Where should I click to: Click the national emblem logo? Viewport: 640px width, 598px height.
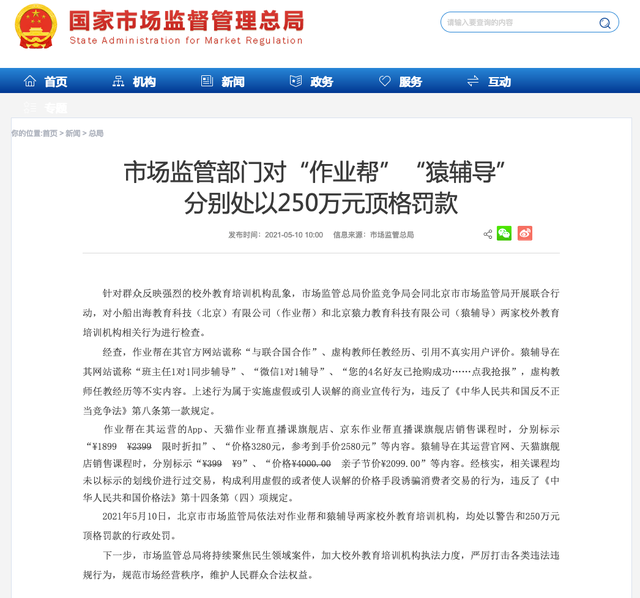pyautogui.click(x=36, y=27)
